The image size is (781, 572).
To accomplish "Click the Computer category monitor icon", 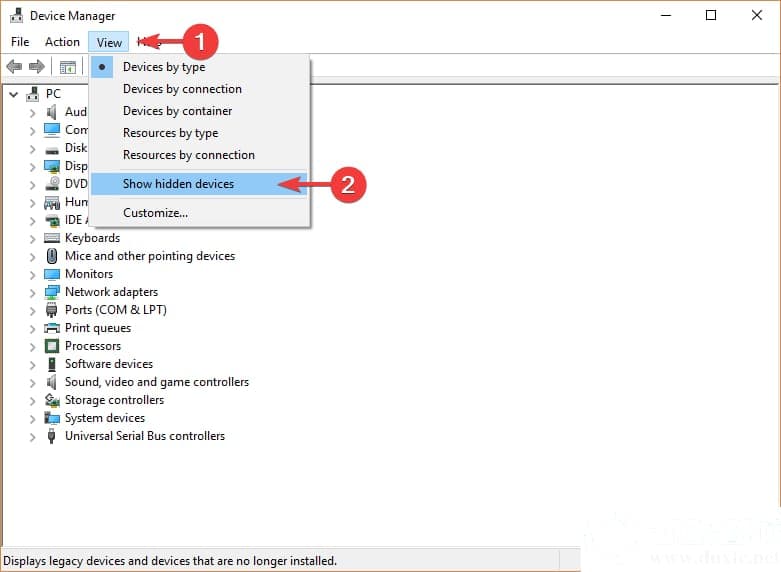I will [x=52, y=130].
